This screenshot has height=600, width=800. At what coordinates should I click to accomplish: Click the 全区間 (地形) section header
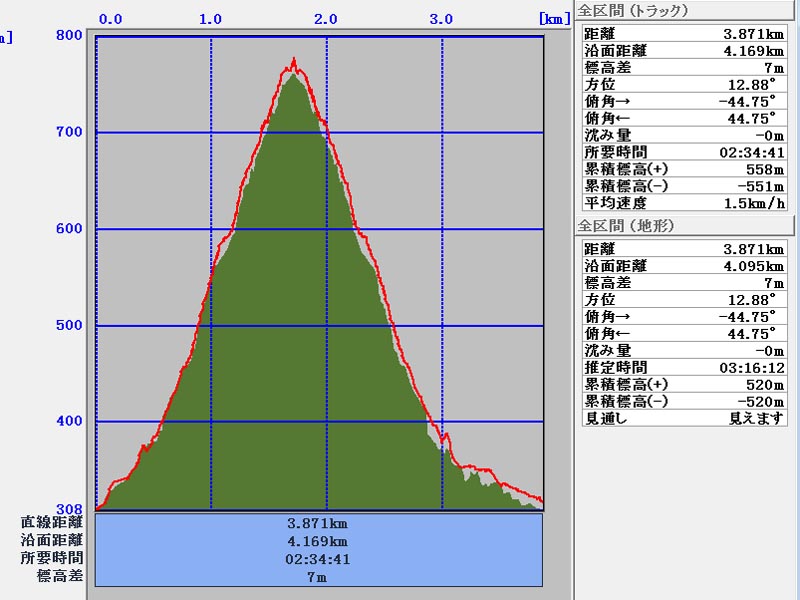tap(627, 226)
